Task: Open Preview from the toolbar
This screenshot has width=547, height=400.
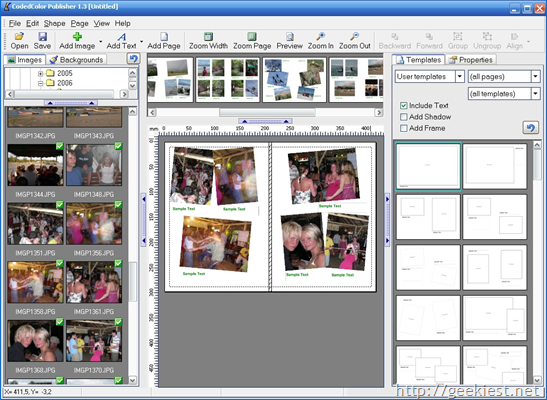Action: click(290, 36)
